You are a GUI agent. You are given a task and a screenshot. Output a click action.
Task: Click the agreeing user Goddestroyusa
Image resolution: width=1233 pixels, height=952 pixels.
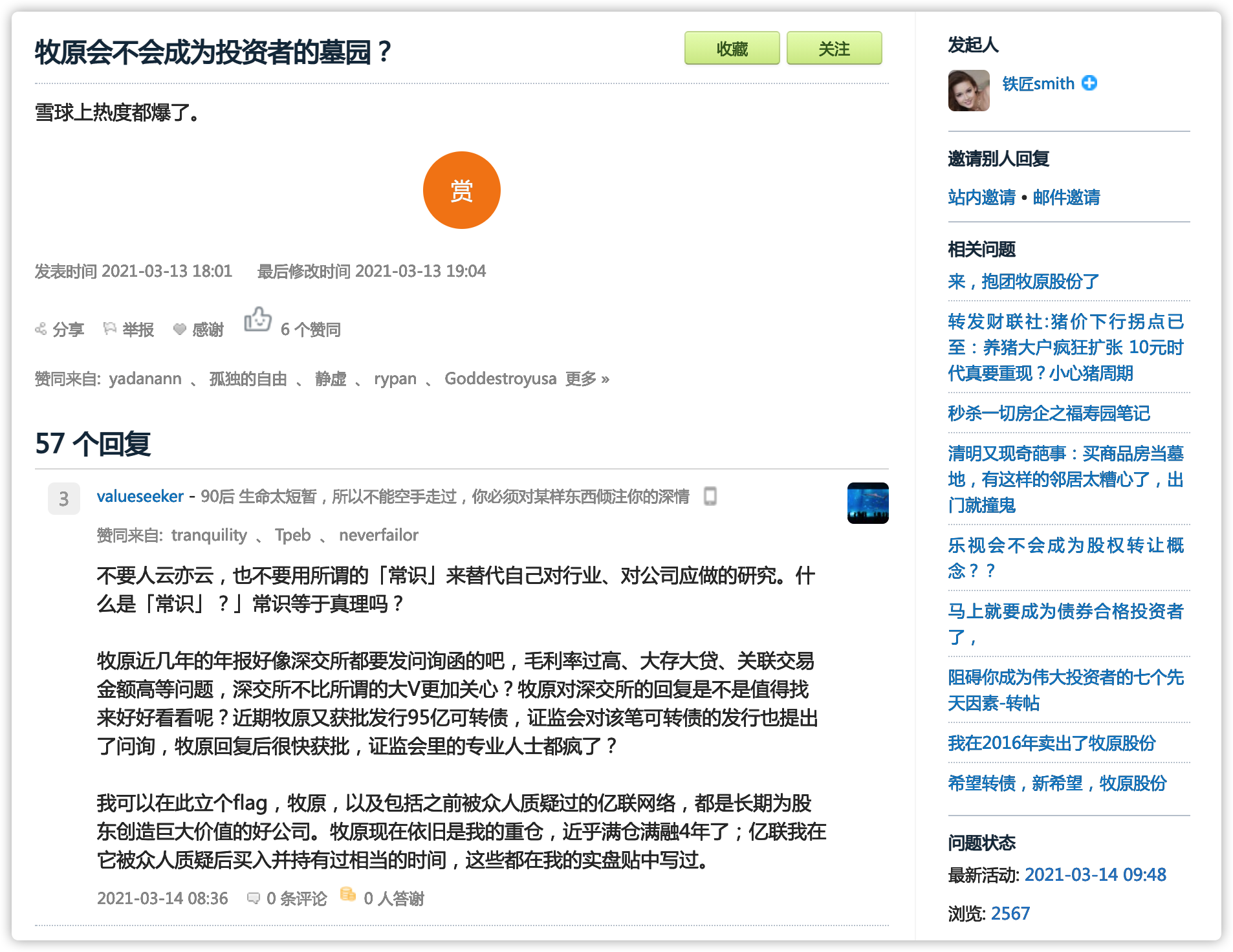[500, 378]
